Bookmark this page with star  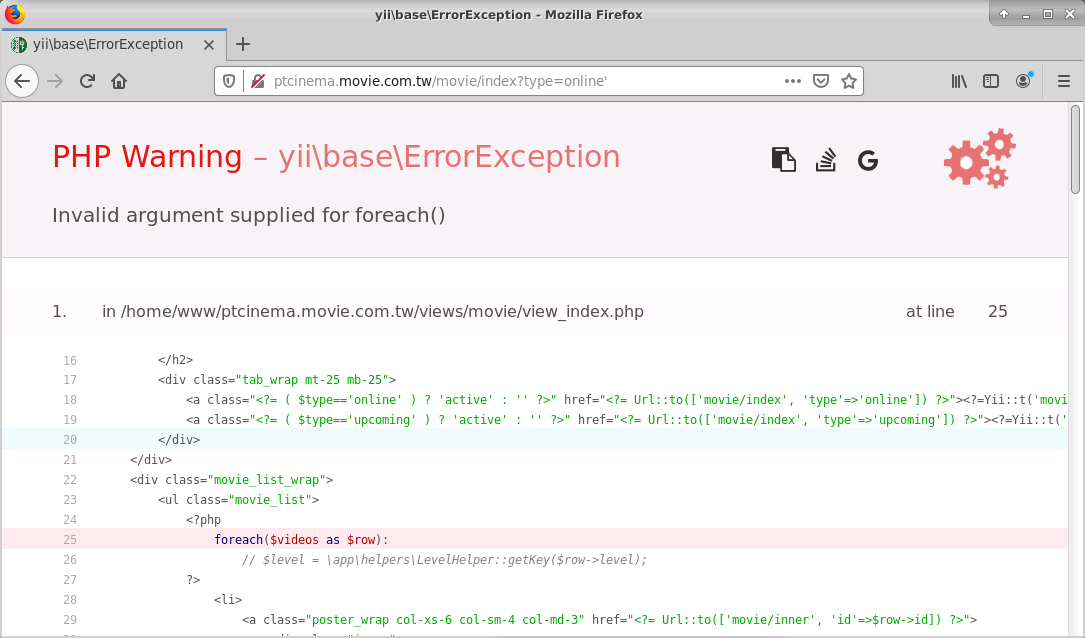click(849, 81)
